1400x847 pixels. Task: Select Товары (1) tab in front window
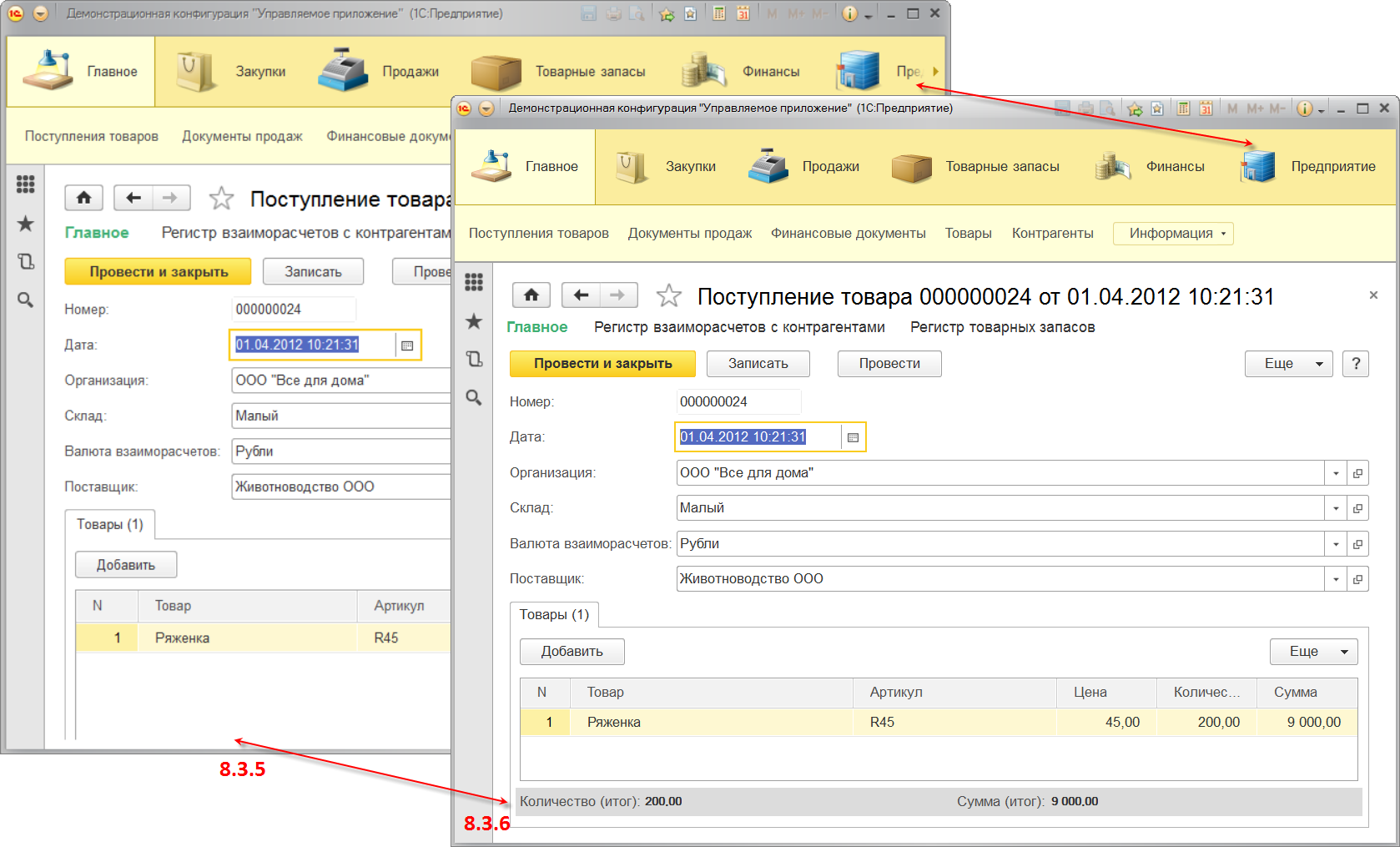point(554,615)
